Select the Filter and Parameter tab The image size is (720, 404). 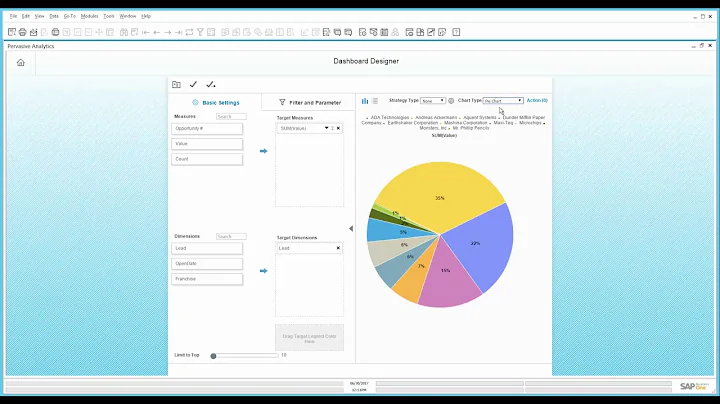pyautogui.click(x=309, y=103)
